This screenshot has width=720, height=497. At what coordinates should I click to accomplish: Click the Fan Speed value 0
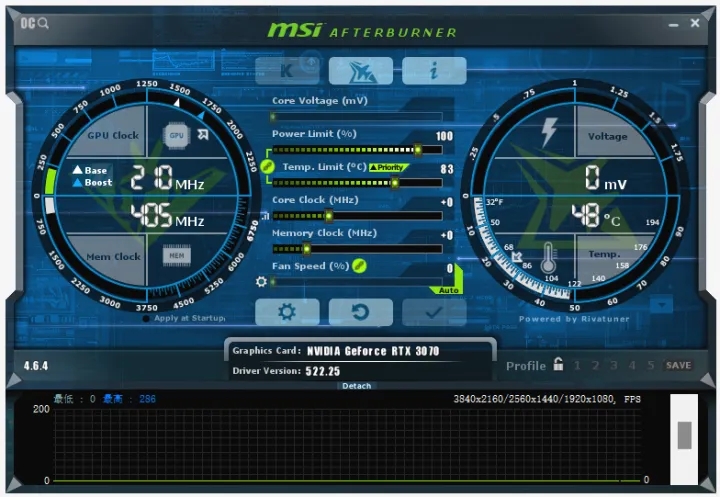450,269
